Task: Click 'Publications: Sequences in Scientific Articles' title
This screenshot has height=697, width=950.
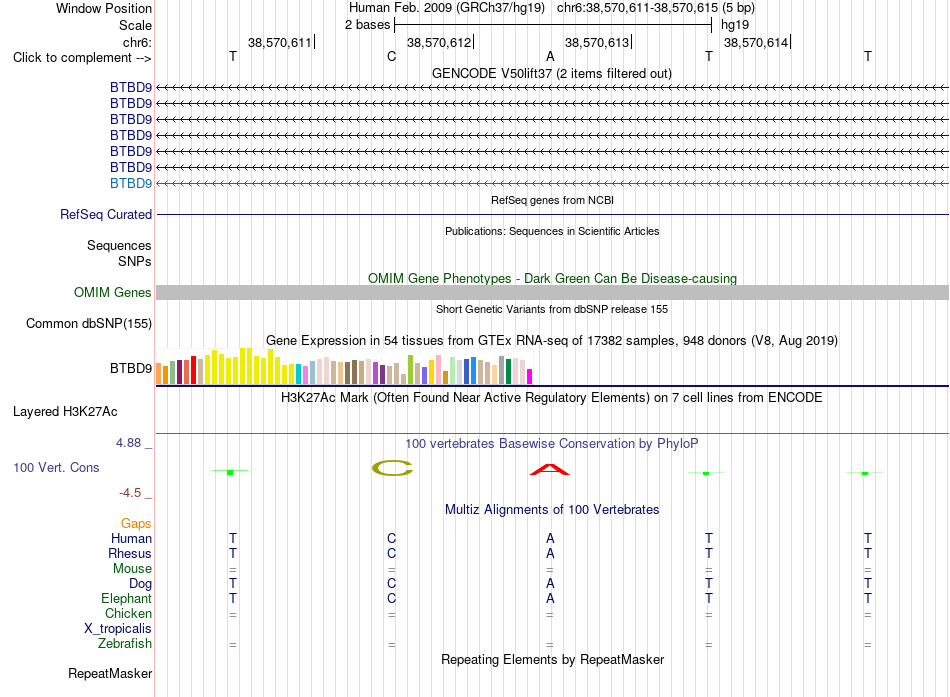Action: 552,231
